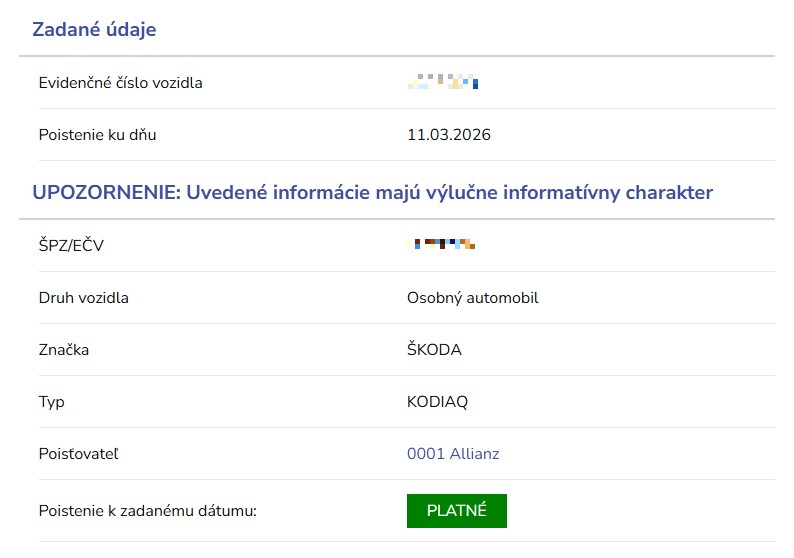The image size is (794, 558).
Task: Click the date 11.03.2026
Action: (x=449, y=135)
